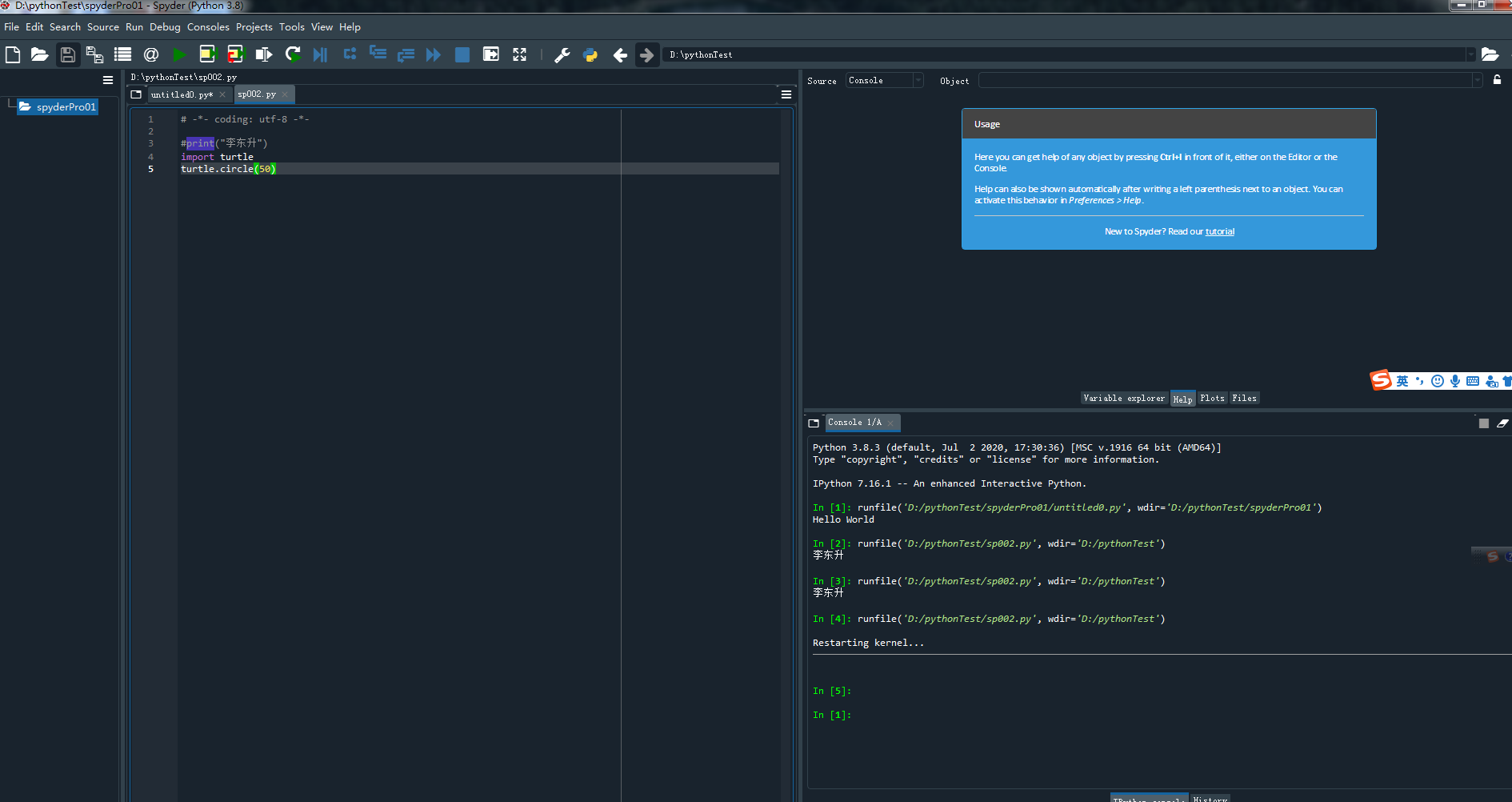Image resolution: width=1512 pixels, height=802 pixels.
Task: Browse console tabs list button
Action: click(x=814, y=423)
